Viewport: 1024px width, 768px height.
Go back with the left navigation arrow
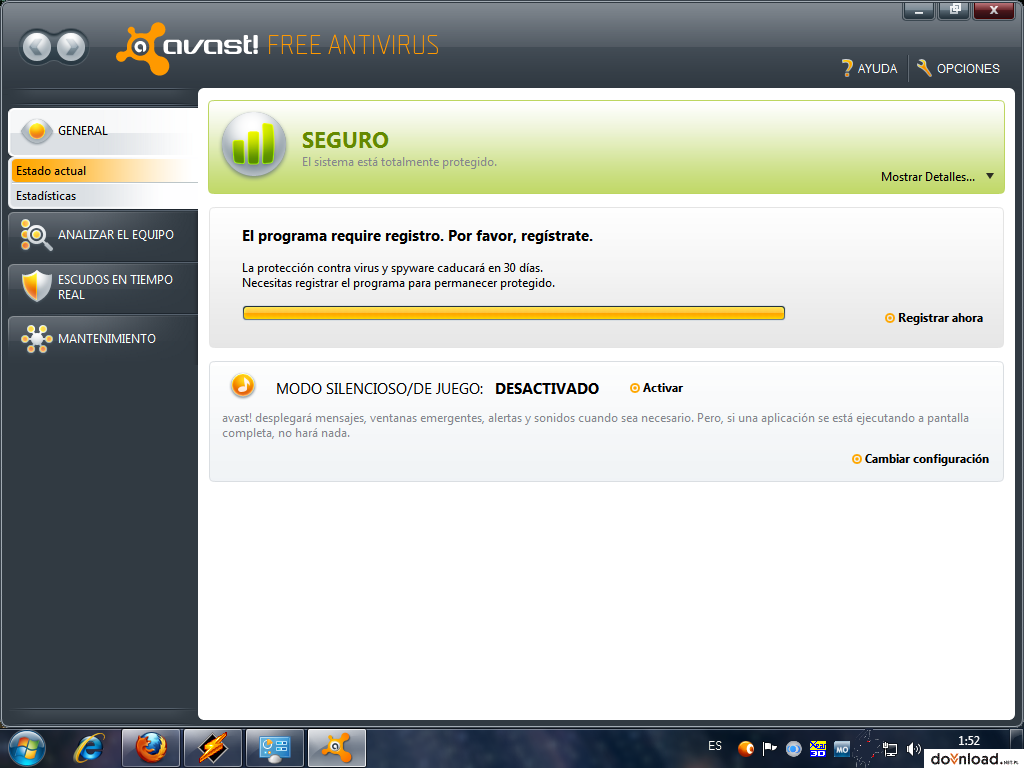(x=37, y=47)
